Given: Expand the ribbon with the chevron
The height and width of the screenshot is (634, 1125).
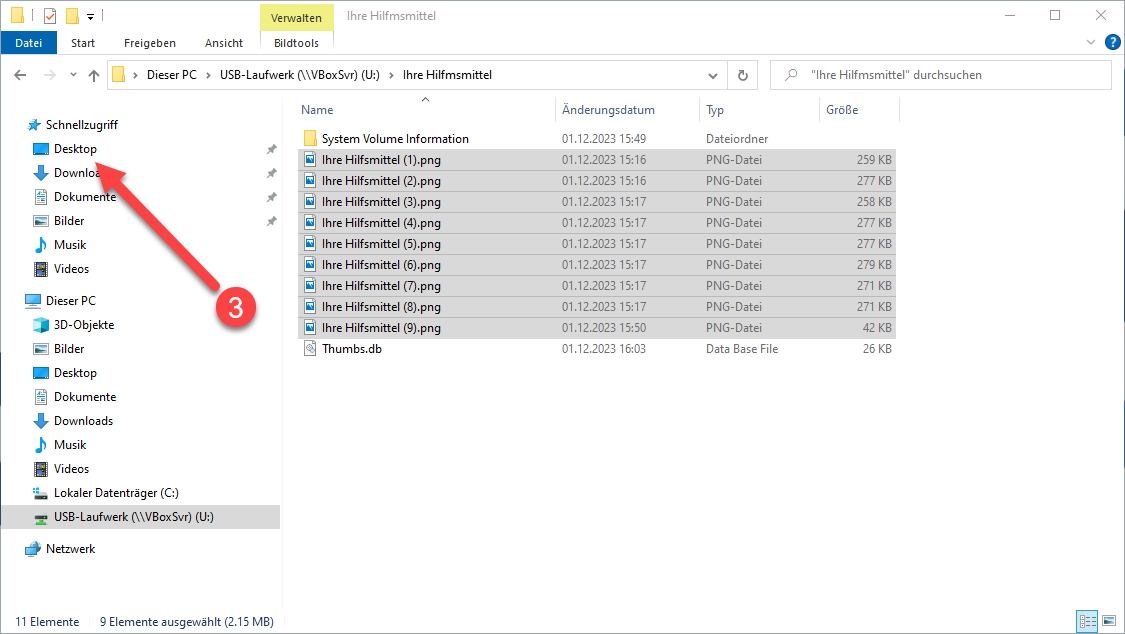Looking at the screenshot, I should click(x=1091, y=43).
